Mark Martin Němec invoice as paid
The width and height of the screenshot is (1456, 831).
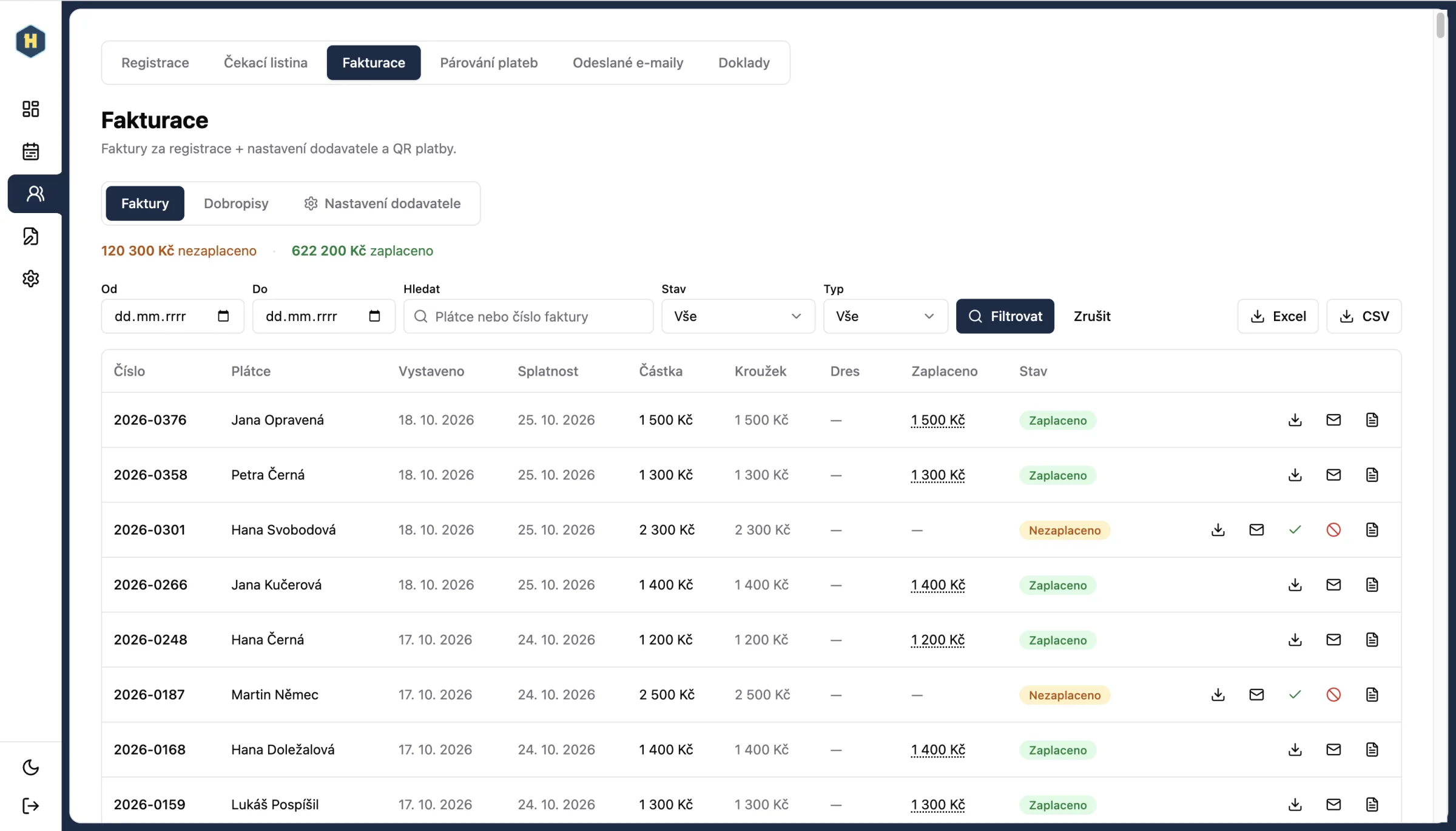point(1295,694)
